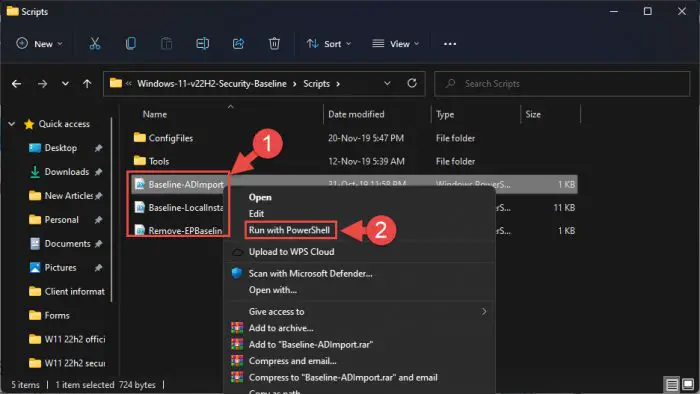Image resolution: width=700 pixels, height=394 pixels.
Task: Click the '11 KB' size cell
Action: pyautogui.click(x=564, y=207)
